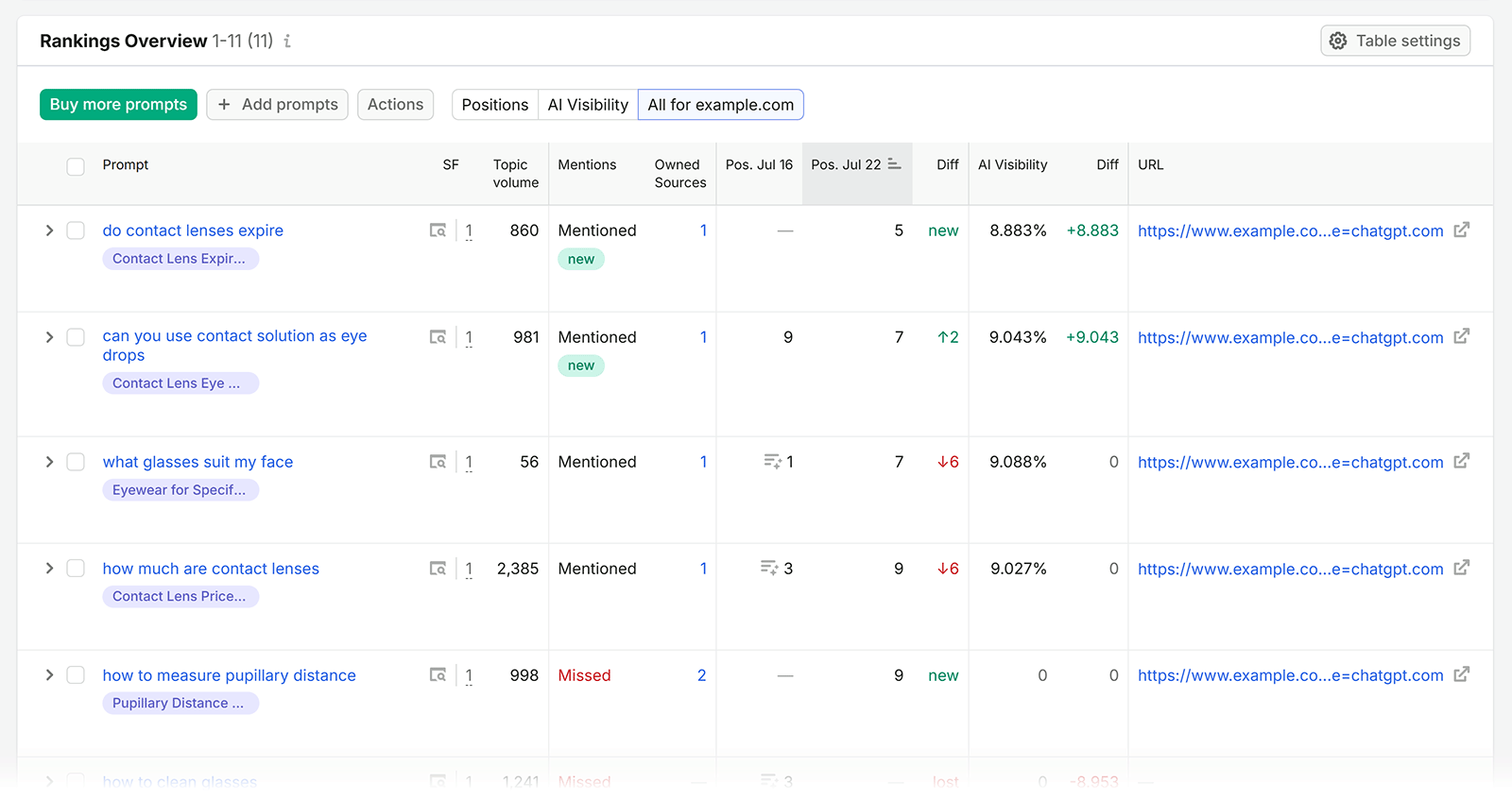Open 'can you use contact solution as eye drops' link
The width and height of the screenshot is (1512, 800).
(234, 346)
